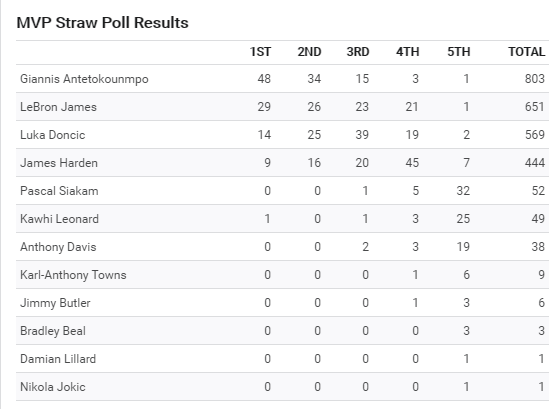Viewport: 557px width, 409px height.
Task: Select Pascal Siakam's row name
Action: [59, 191]
